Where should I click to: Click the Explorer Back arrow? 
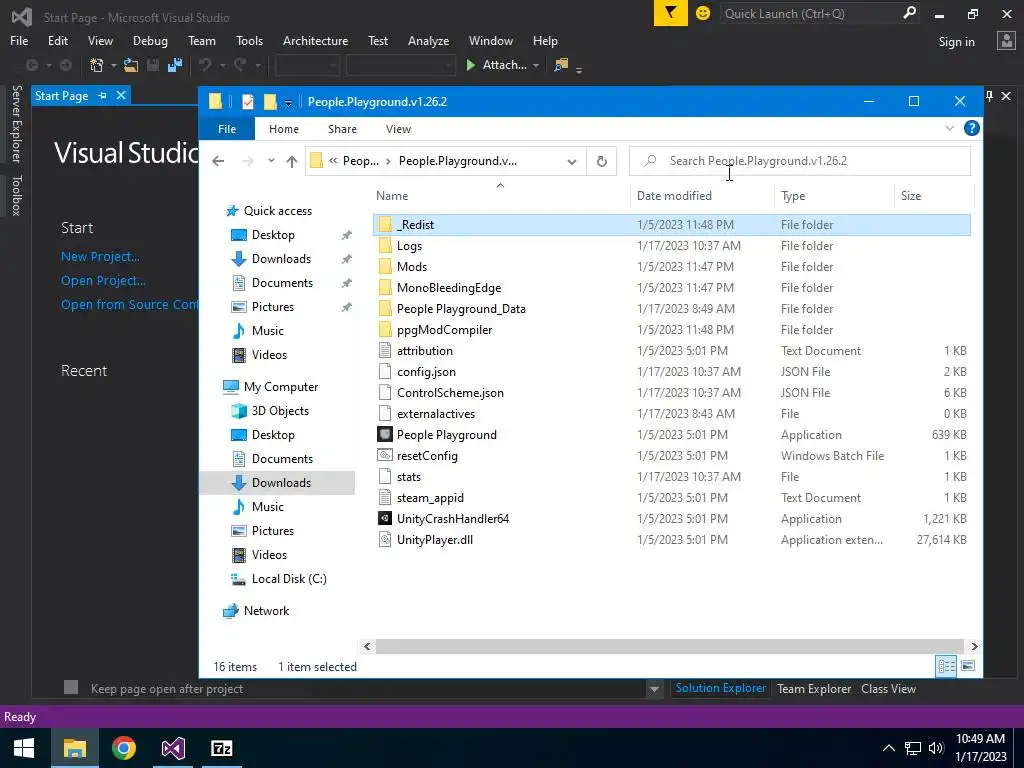(218, 161)
